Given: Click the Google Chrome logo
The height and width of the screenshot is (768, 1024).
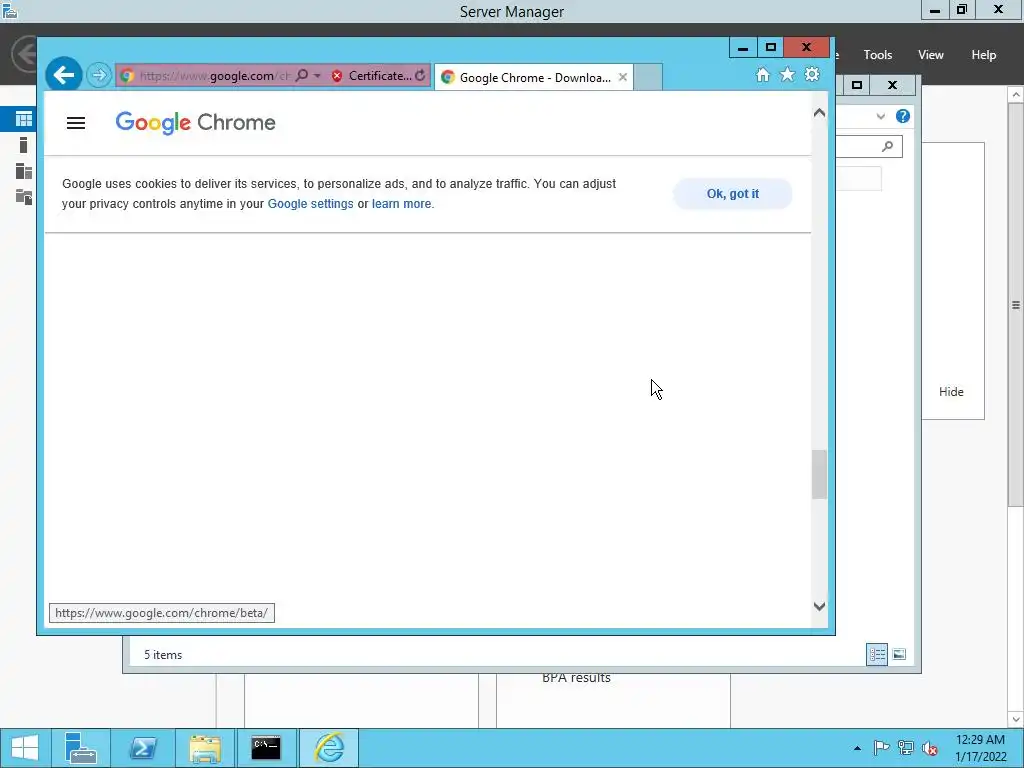Looking at the screenshot, I should 195,122.
